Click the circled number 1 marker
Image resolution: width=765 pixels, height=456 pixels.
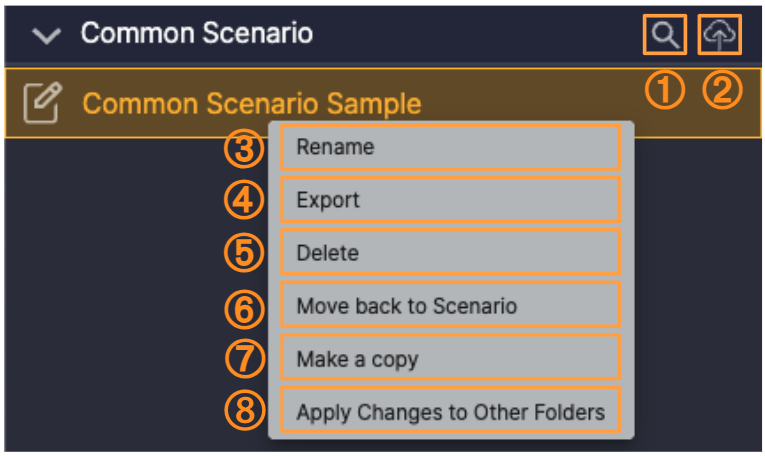click(x=665, y=91)
